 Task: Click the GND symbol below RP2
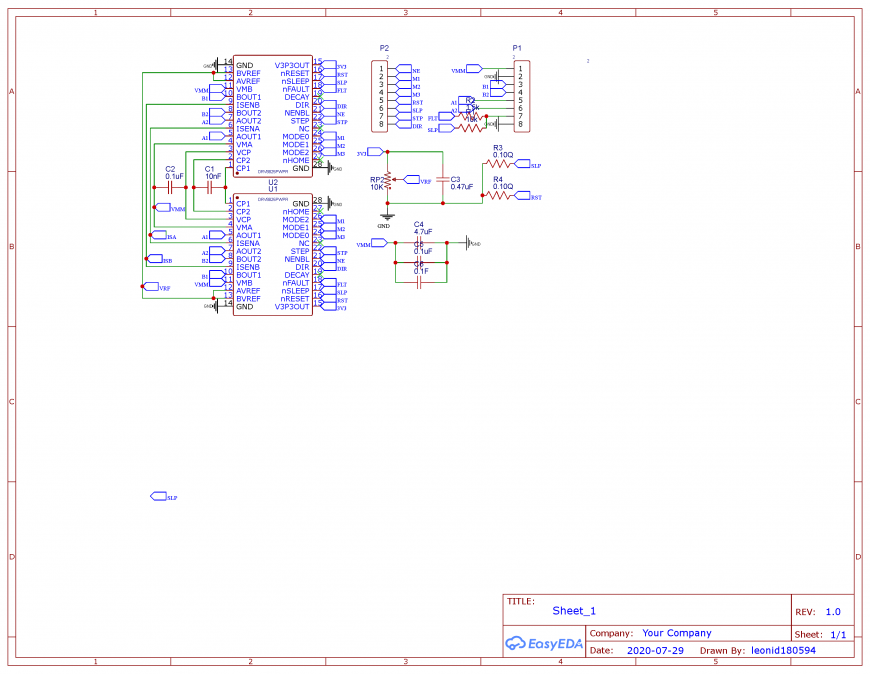pos(387,217)
